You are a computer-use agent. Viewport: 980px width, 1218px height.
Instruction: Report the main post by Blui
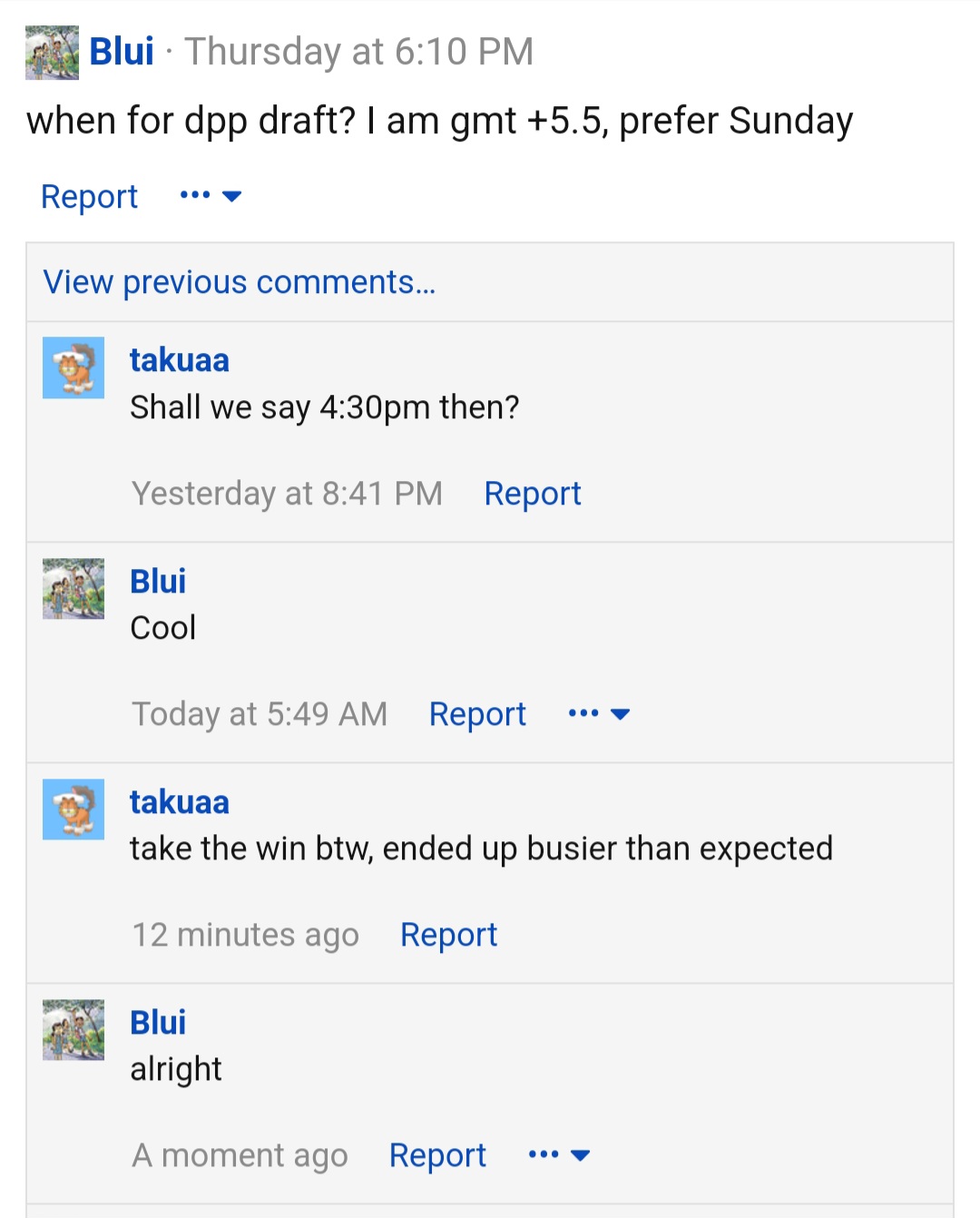[x=89, y=196]
